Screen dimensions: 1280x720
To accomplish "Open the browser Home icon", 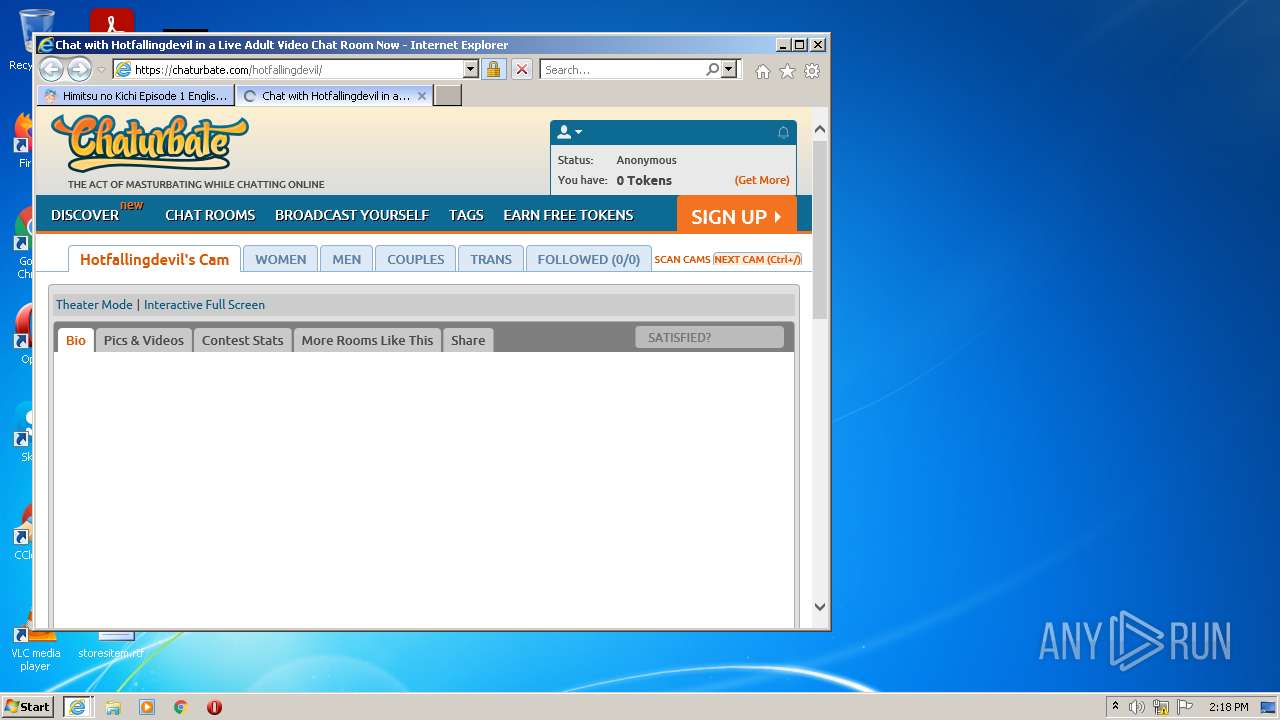I will pos(763,71).
